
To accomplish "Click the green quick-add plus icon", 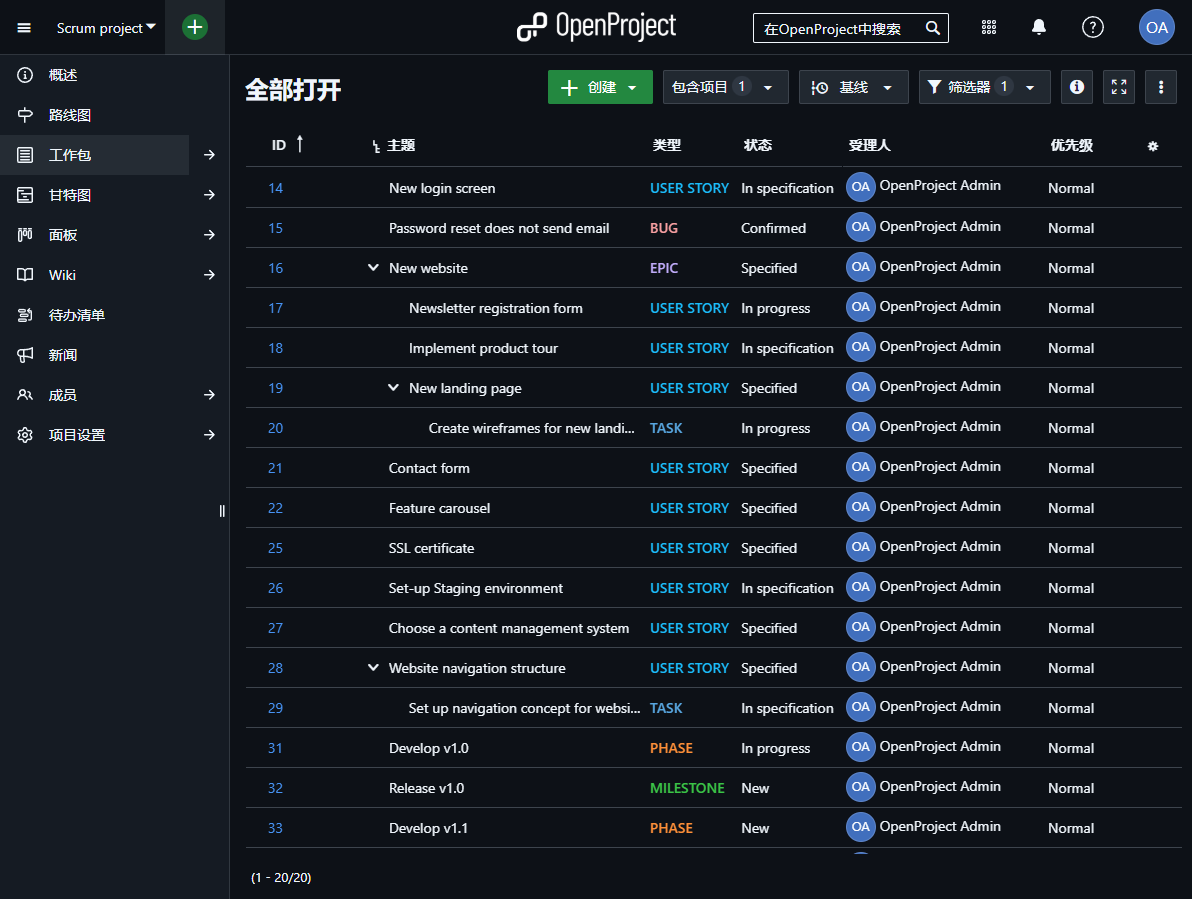I will tap(195, 27).
